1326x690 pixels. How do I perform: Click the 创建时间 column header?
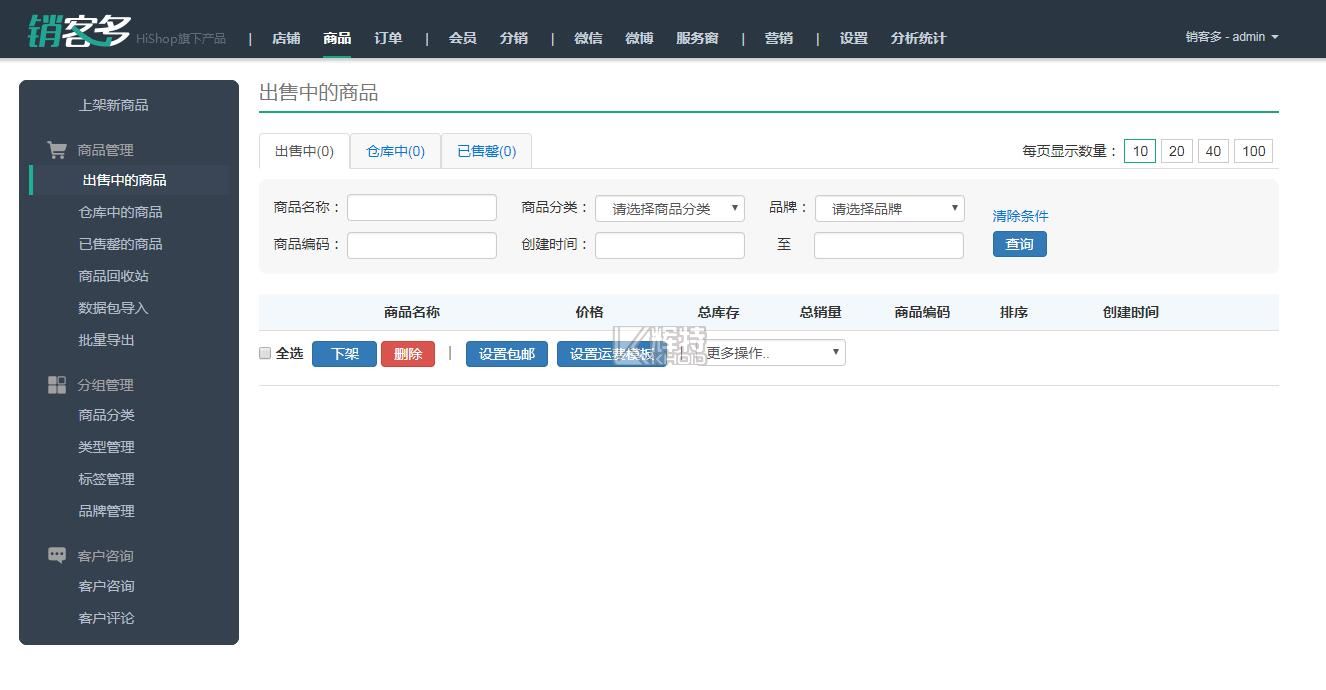click(1130, 312)
